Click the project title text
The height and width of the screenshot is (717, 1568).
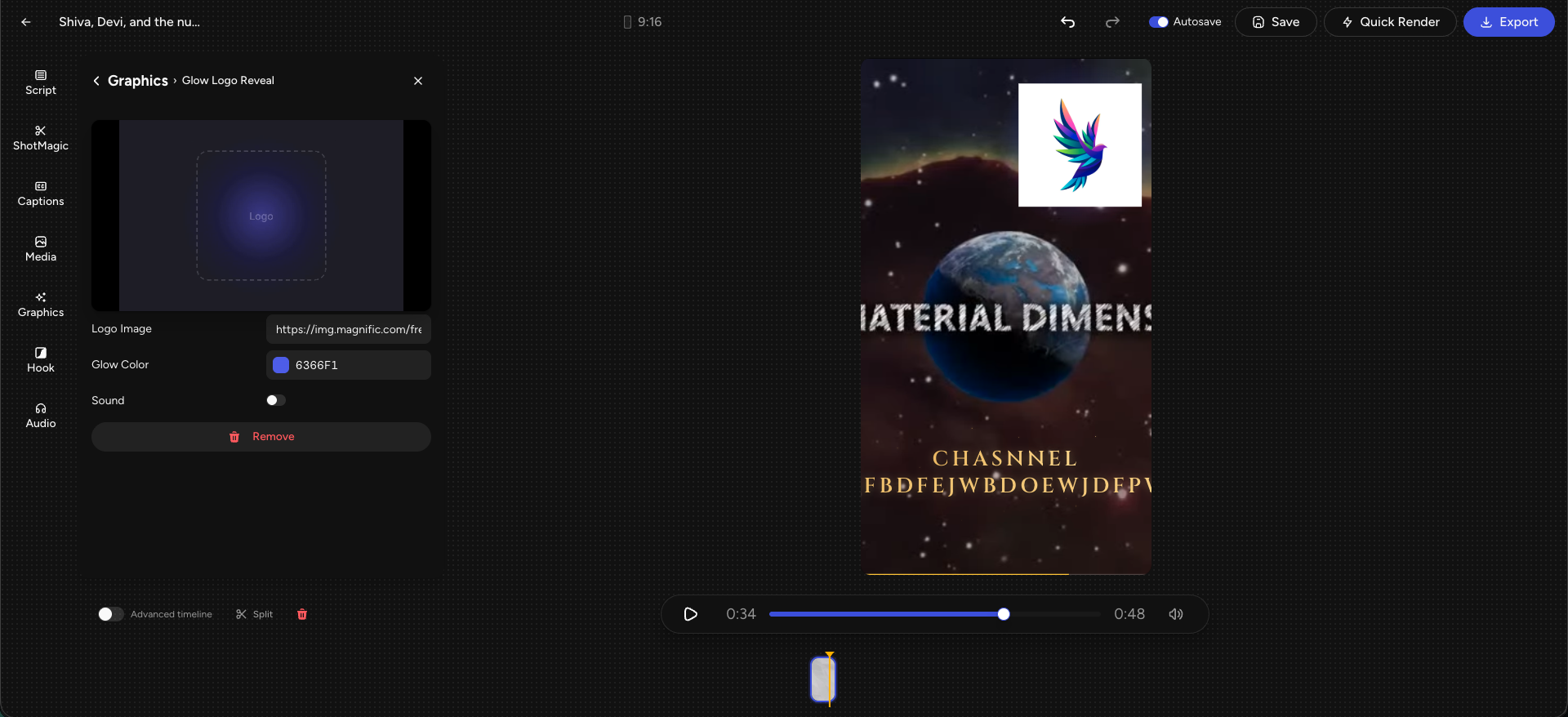(x=129, y=22)
